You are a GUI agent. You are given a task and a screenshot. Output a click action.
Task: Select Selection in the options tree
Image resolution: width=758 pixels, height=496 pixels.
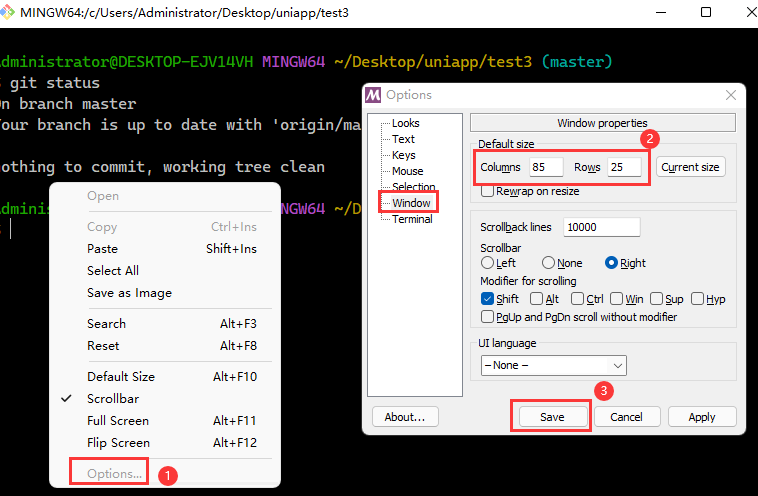(x=413, y=187)
